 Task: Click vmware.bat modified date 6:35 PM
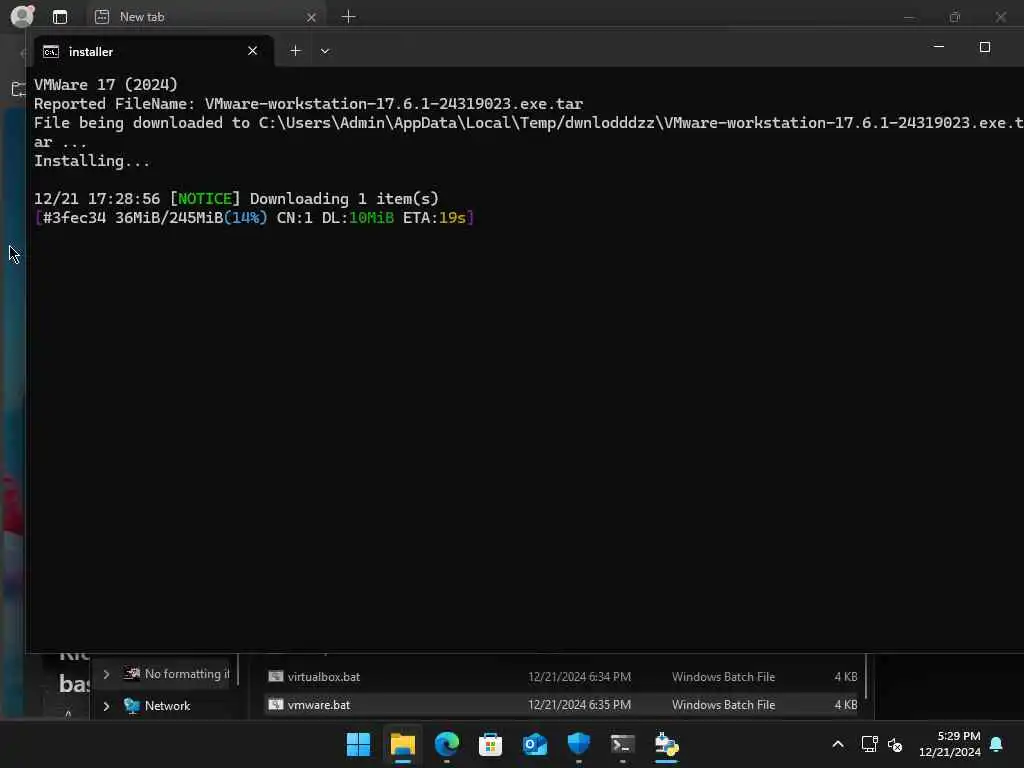pyautogui.click(x=579, y=705)
